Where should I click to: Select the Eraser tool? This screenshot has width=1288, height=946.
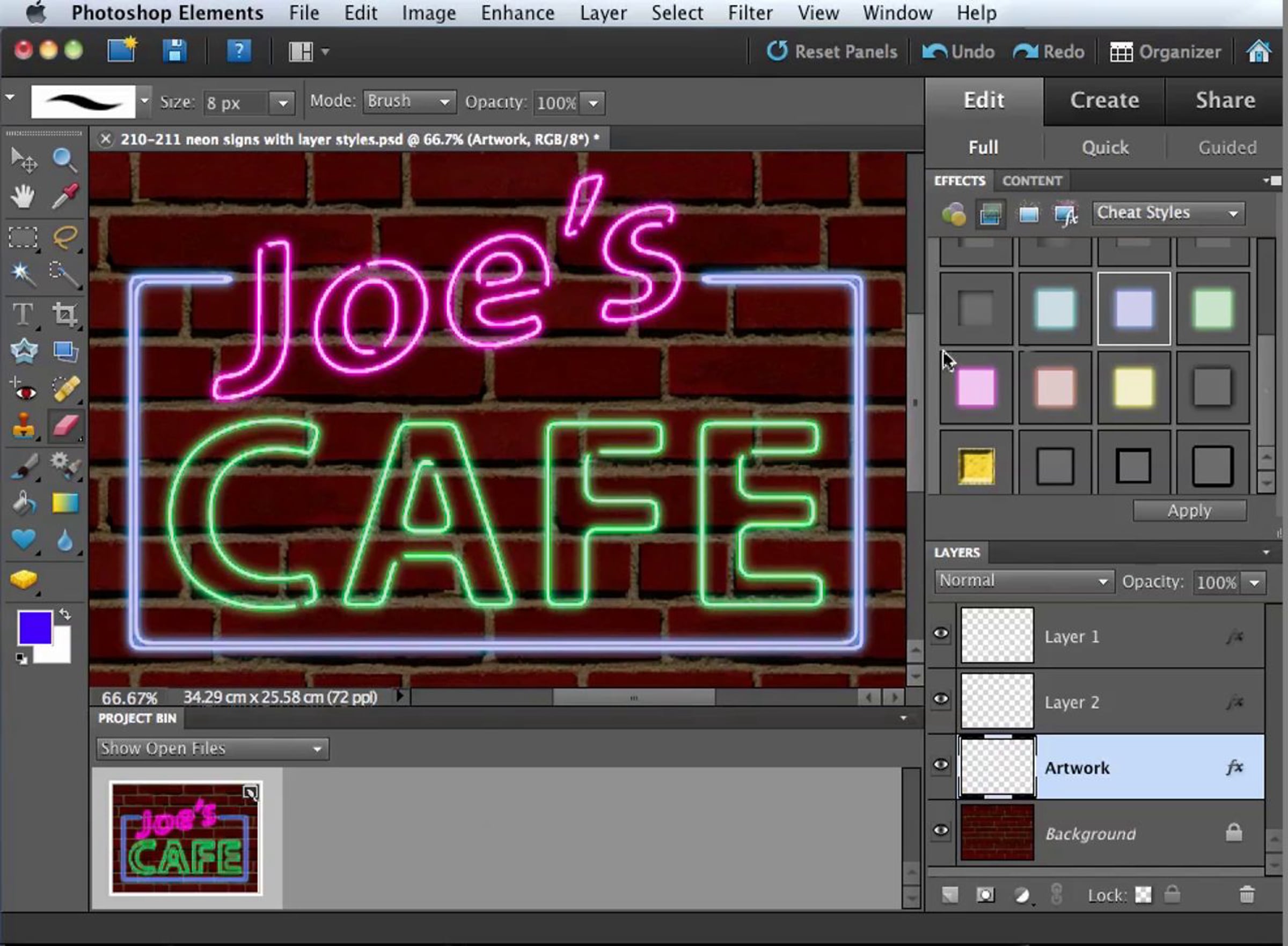click(x=64, y=426)
